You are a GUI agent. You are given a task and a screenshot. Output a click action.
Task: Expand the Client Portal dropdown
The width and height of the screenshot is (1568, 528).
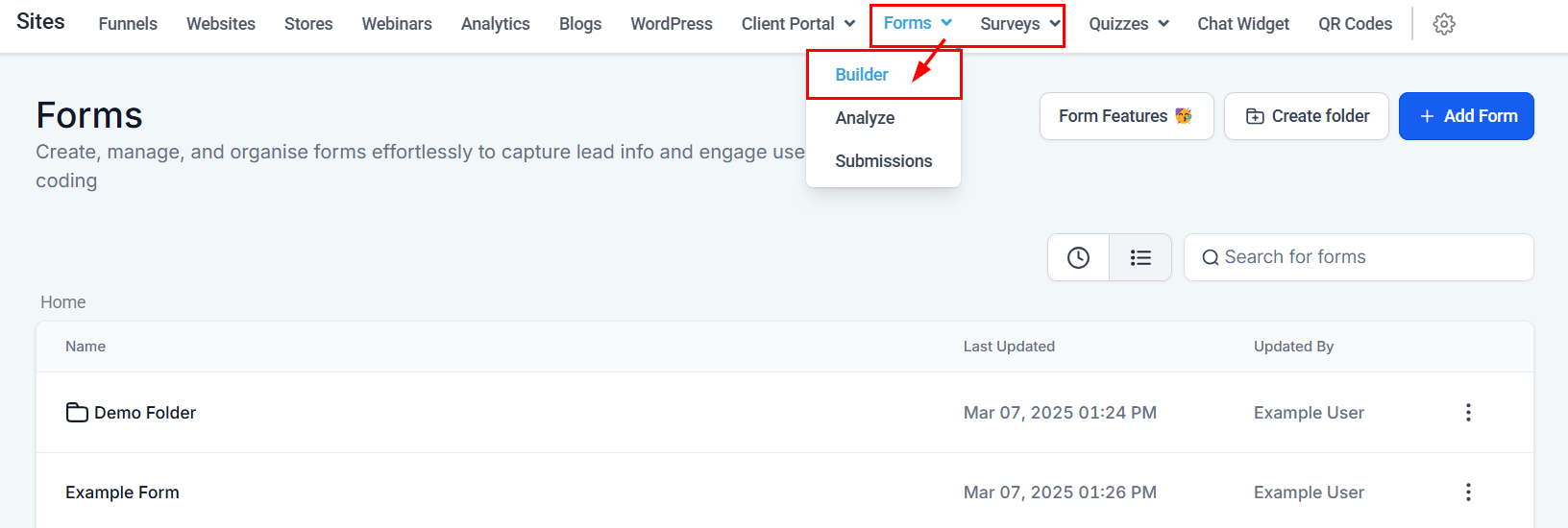(797, 24)
